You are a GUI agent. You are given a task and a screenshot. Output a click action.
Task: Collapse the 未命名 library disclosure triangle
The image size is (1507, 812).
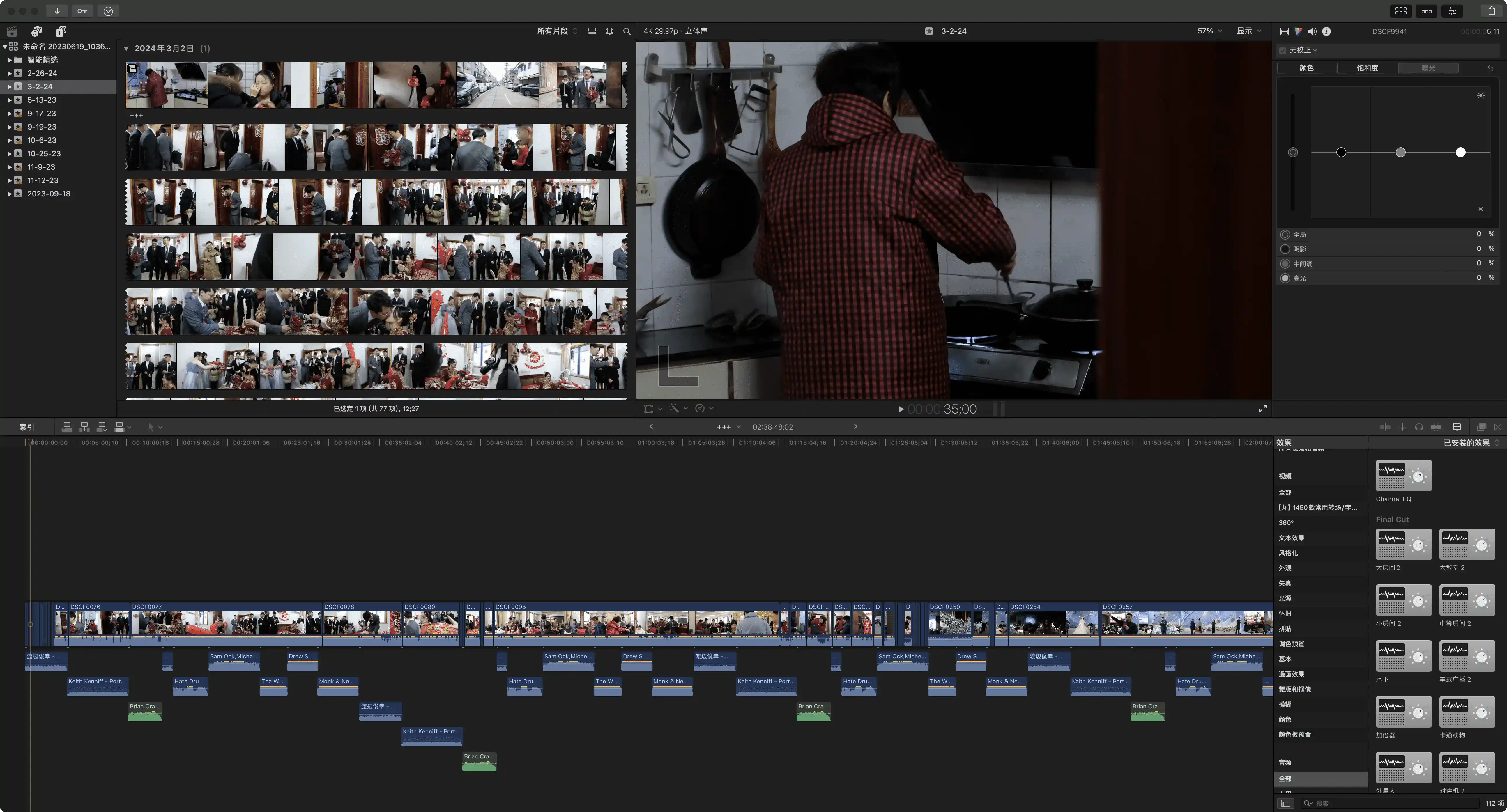(x=5, y=46)
